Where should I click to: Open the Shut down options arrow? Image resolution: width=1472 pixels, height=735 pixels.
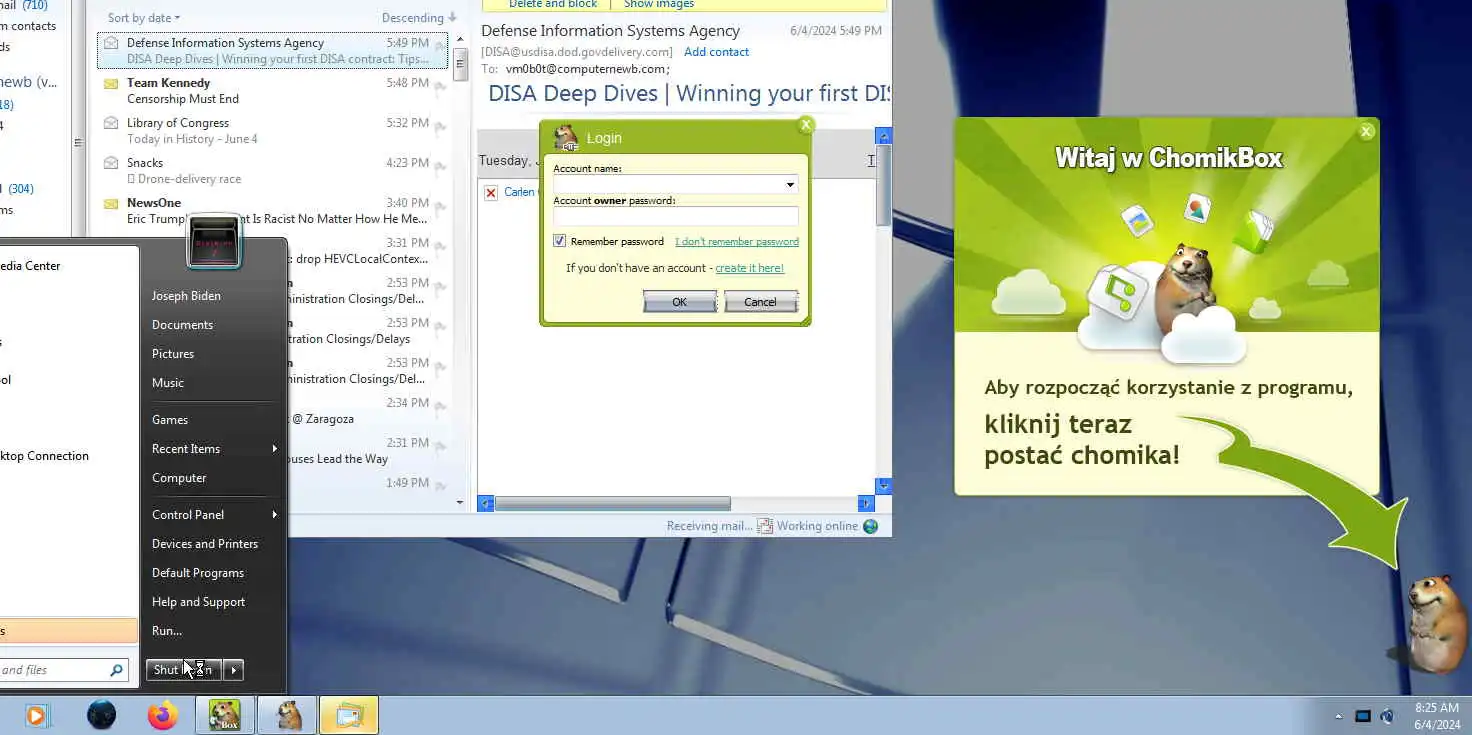[x=233, y=670]
